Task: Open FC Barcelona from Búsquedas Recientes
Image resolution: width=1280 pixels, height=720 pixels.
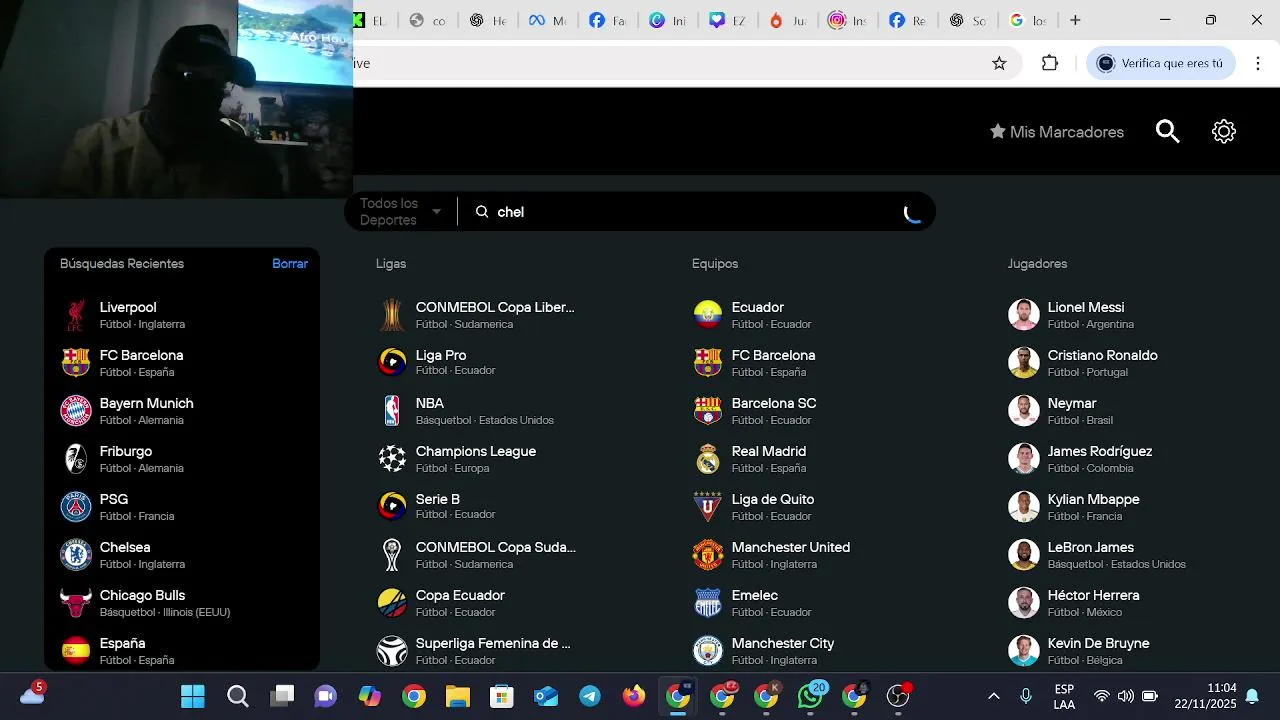Action: pos(182,363)
